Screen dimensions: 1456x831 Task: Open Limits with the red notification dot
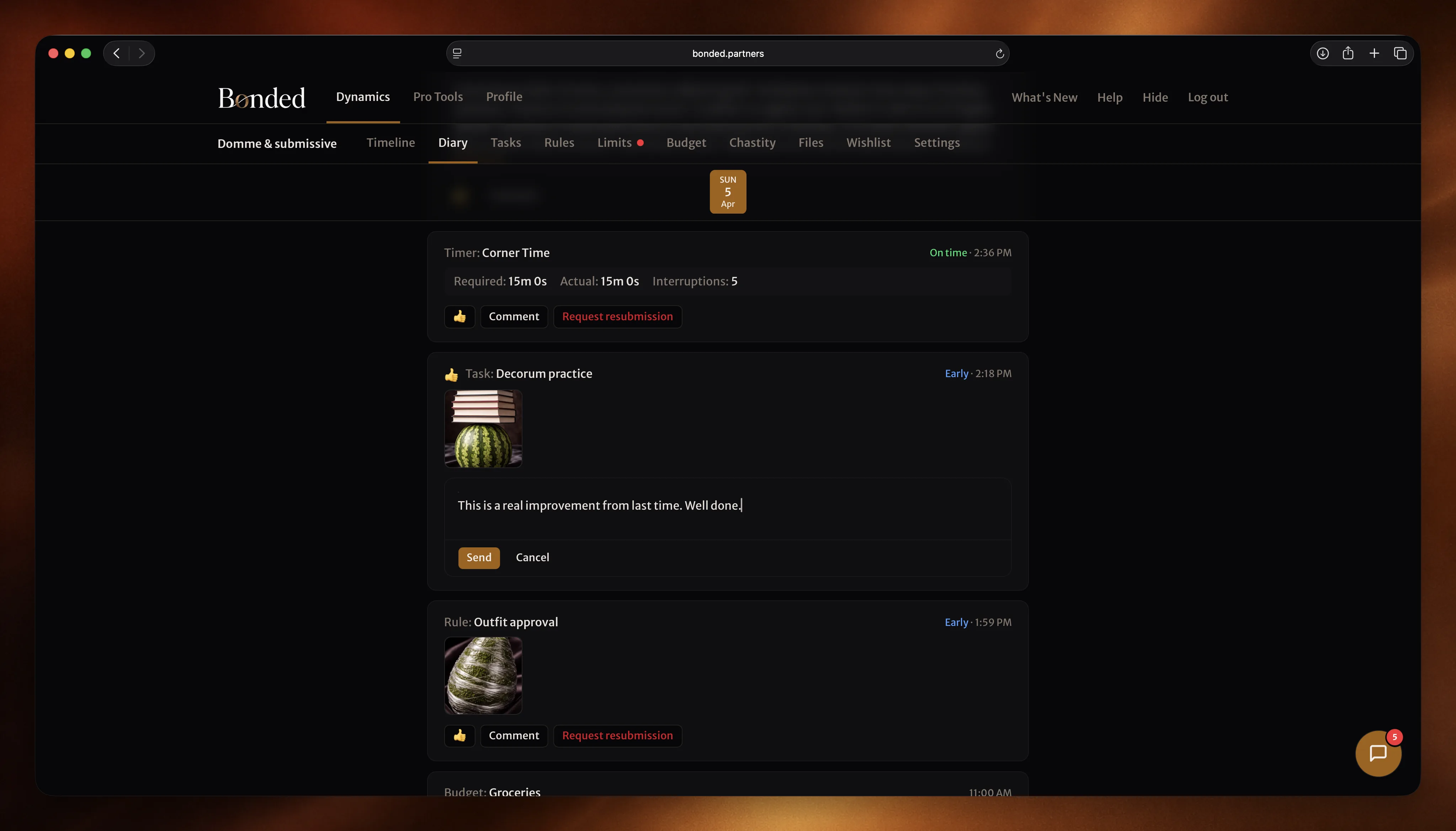coord(620,143)
